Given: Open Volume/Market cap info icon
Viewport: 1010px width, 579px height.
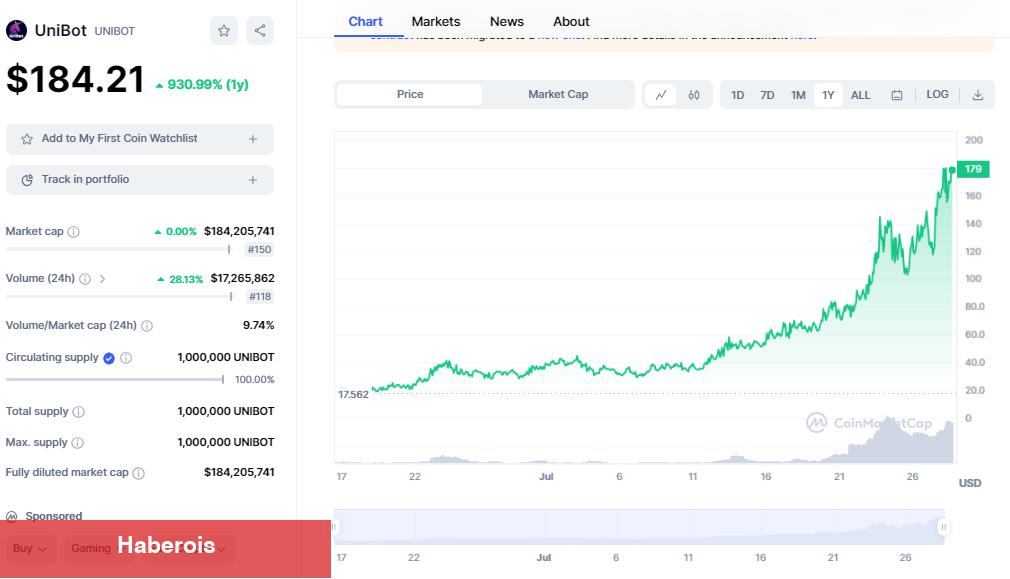Looking at the screenshot, I should tap(147, 326).
